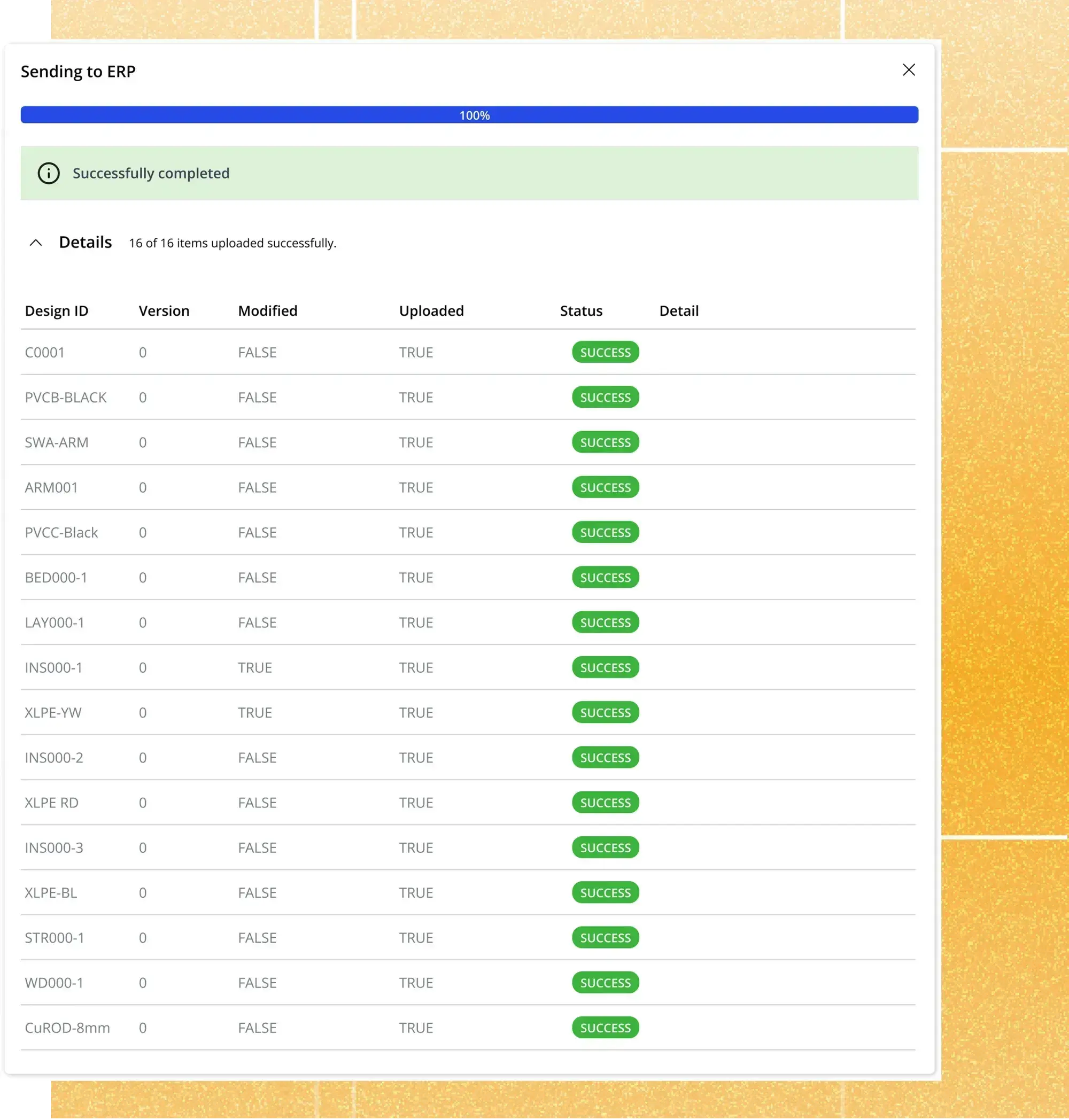Image resolution: width=1069 pixels, height=1120 pixels.
Task: Click the info icon in success banner
Action: coord(49,173)
